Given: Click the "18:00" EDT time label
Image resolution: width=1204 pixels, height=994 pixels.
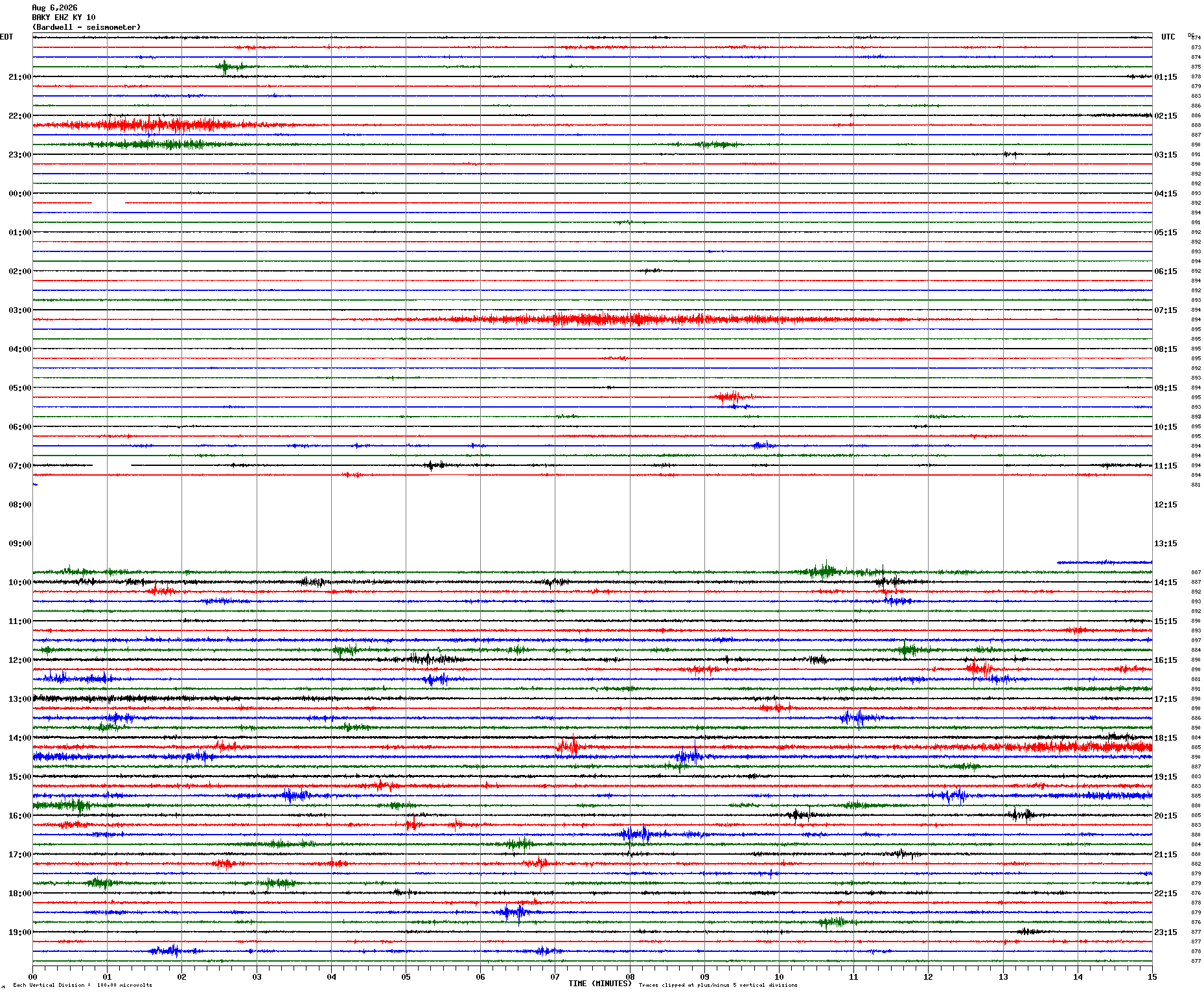Looking at the screenshot, I should [x=19, y=894].
